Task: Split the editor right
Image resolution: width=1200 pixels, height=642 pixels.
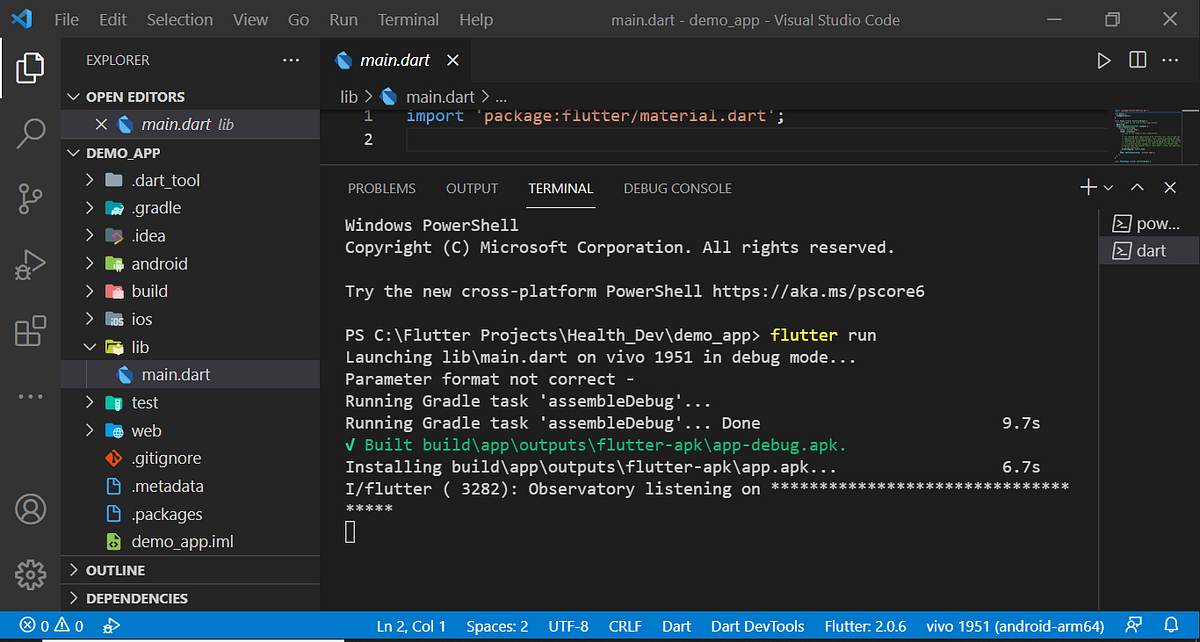Action: pyautogui.click(x=1138, y=61)
